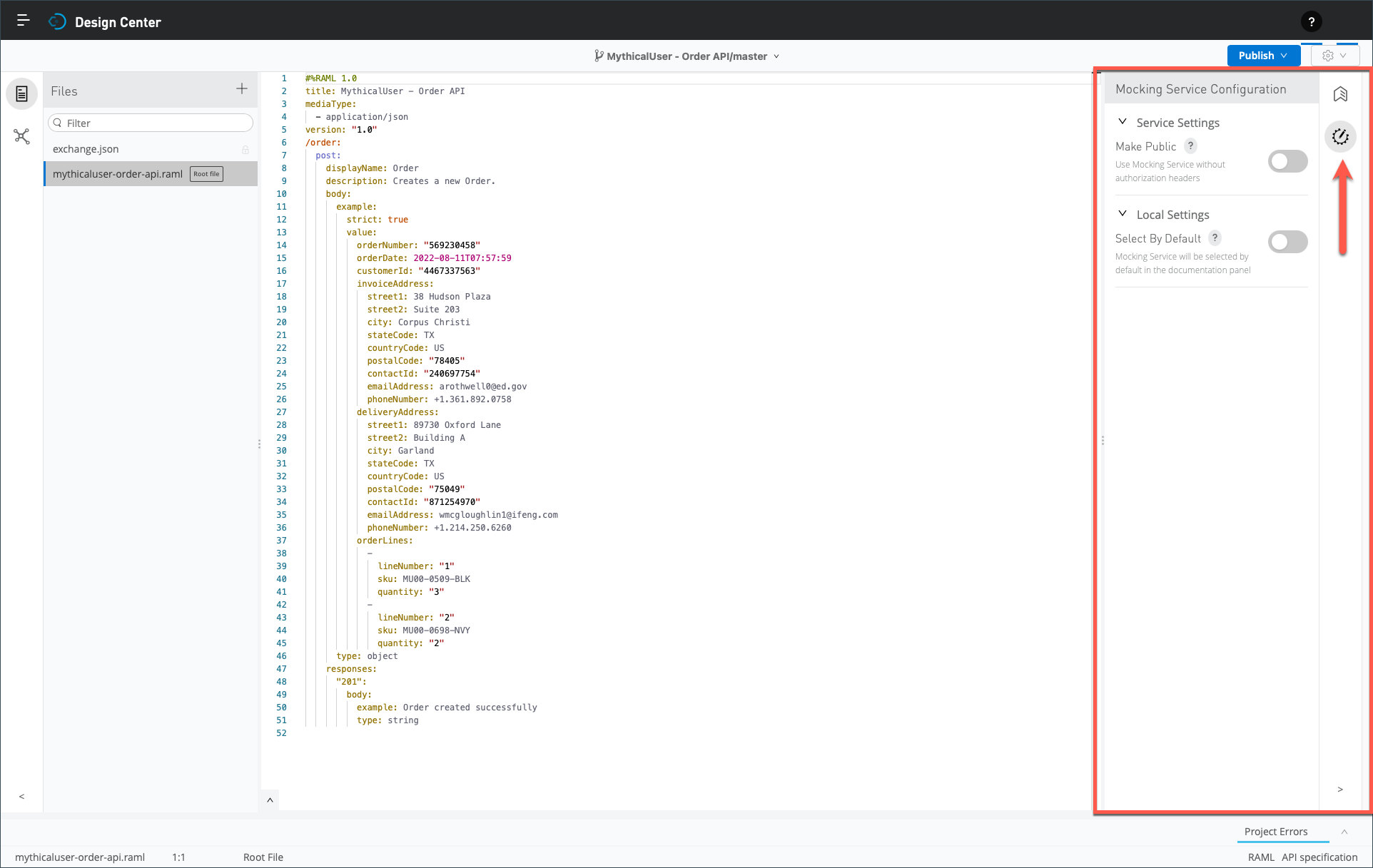Collapse right panel with bottom arrow
Image resolution: width=1373 pixels, height=868 pixels.
point(1340,790)
